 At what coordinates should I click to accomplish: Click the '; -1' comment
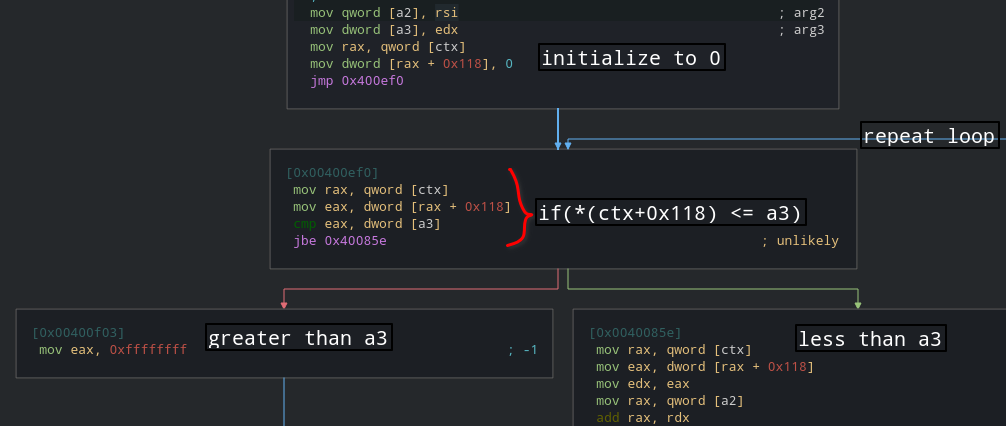pyautogui.click(x=522, y=349)
